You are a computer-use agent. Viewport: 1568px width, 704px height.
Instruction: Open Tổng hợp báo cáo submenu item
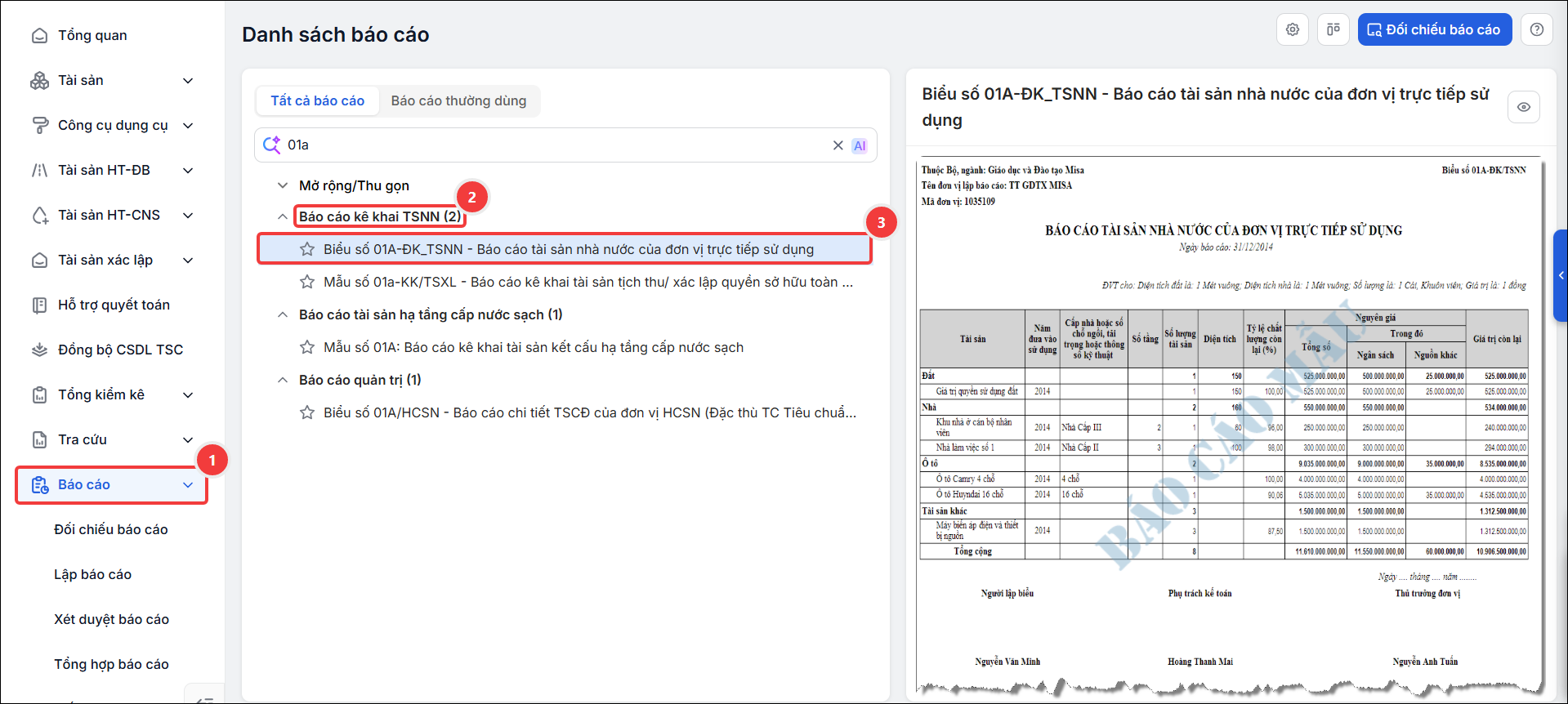[111, 665]
